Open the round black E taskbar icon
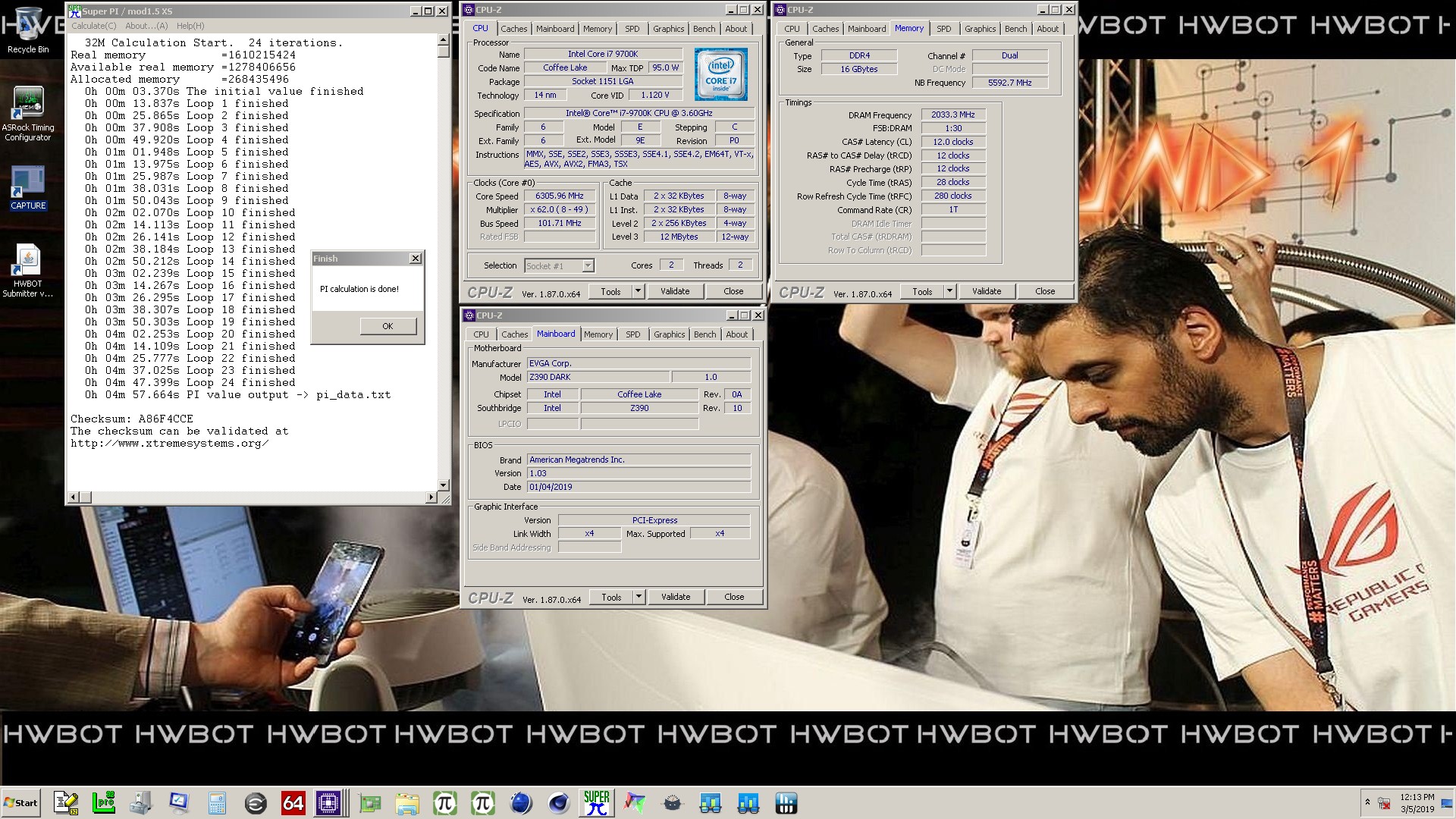This screenshot has width=1456, height=819. coord(256,803)
